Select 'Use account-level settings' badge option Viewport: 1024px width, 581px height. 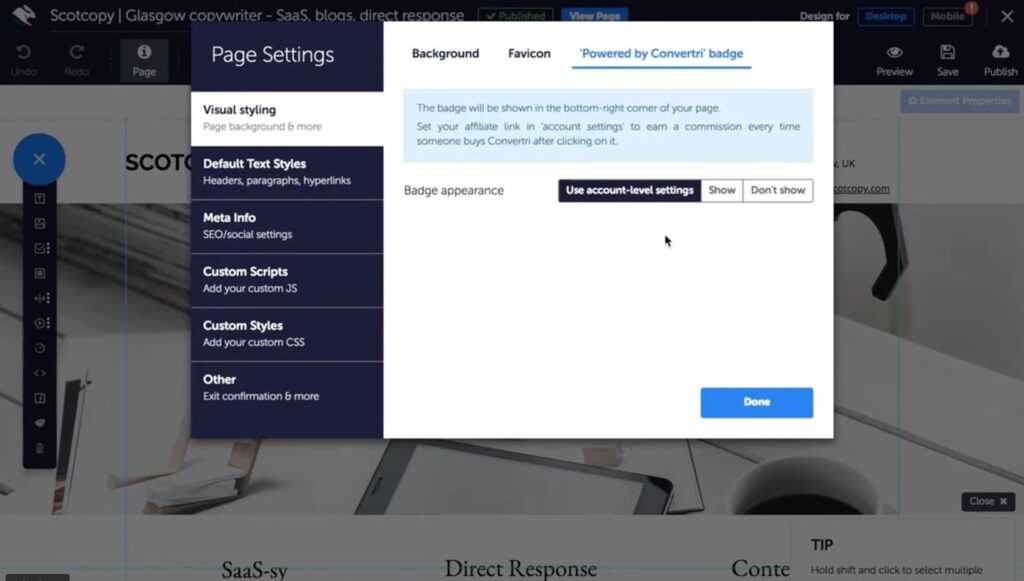pos(629,190)
